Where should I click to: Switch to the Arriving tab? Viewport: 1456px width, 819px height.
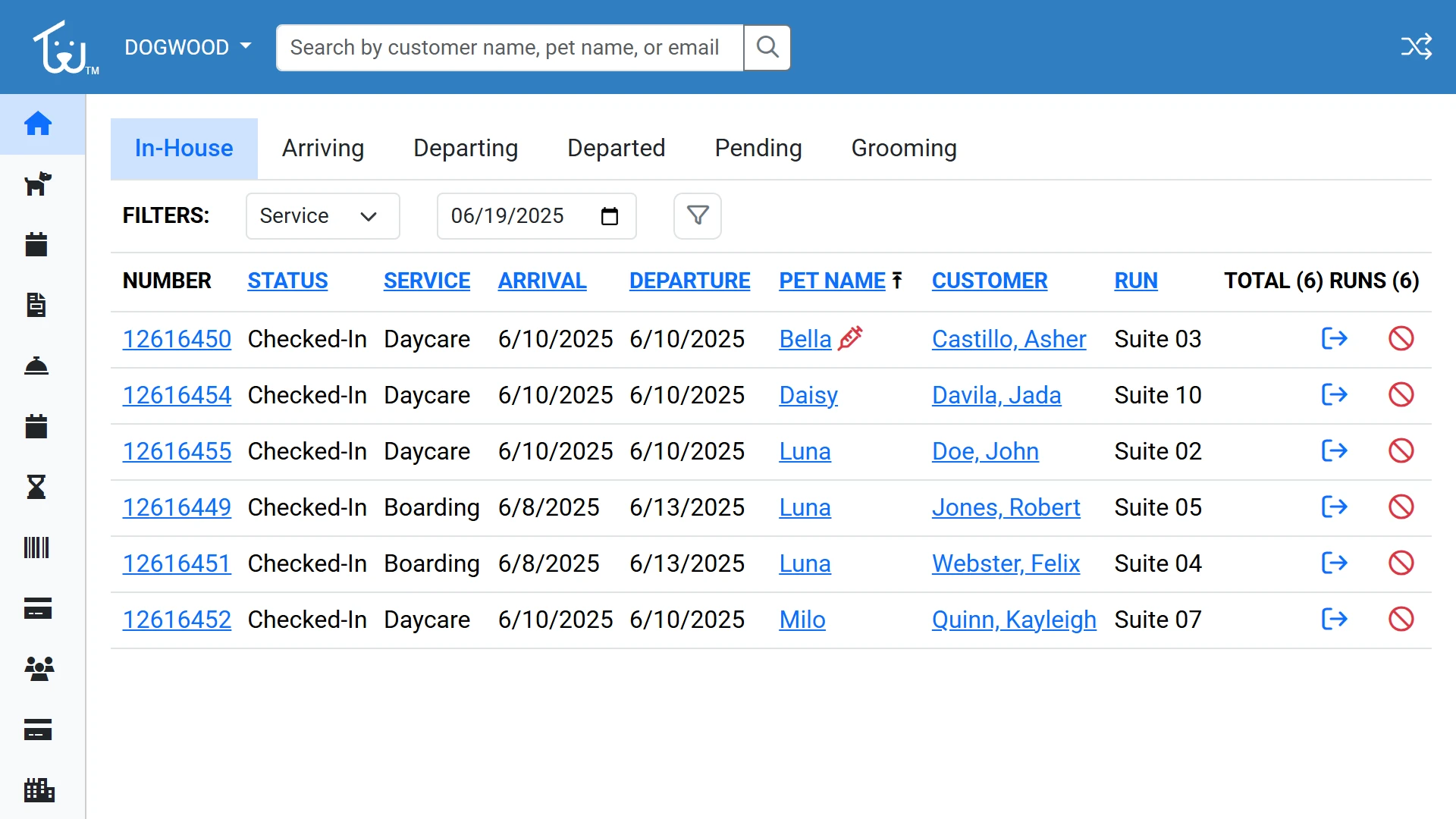[x=323, y=148]
